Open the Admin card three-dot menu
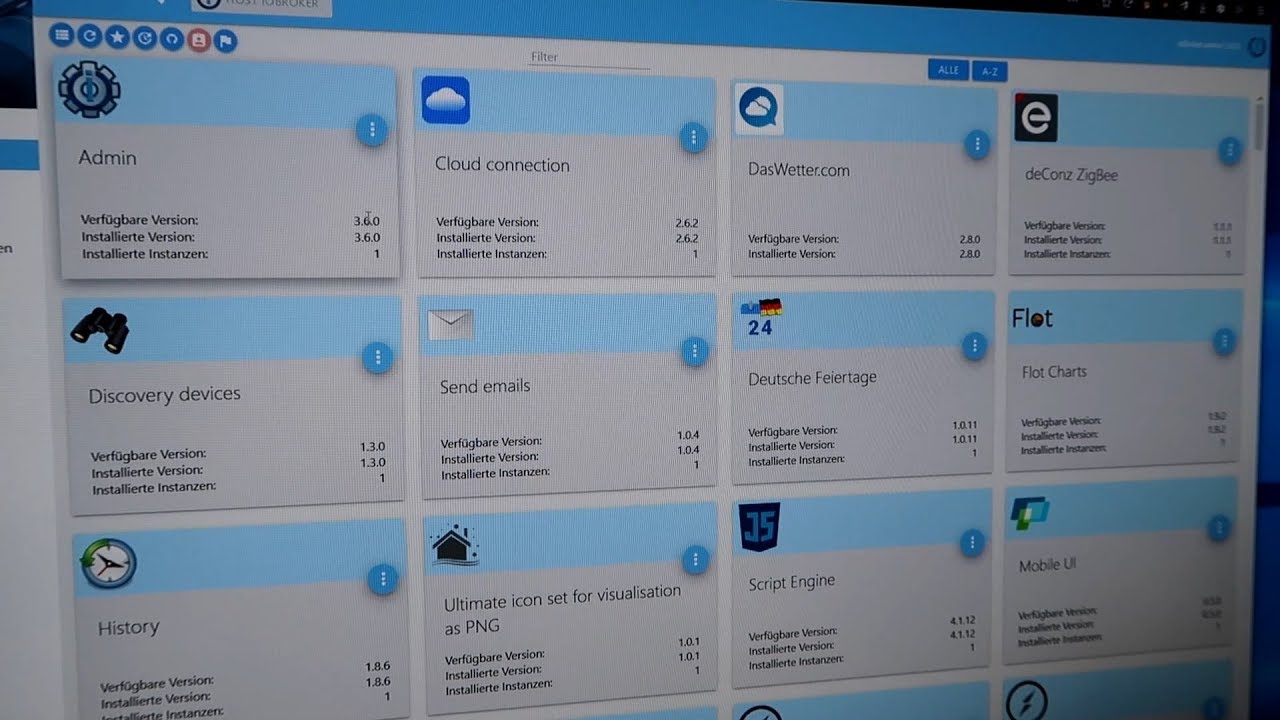 (372, 130)
